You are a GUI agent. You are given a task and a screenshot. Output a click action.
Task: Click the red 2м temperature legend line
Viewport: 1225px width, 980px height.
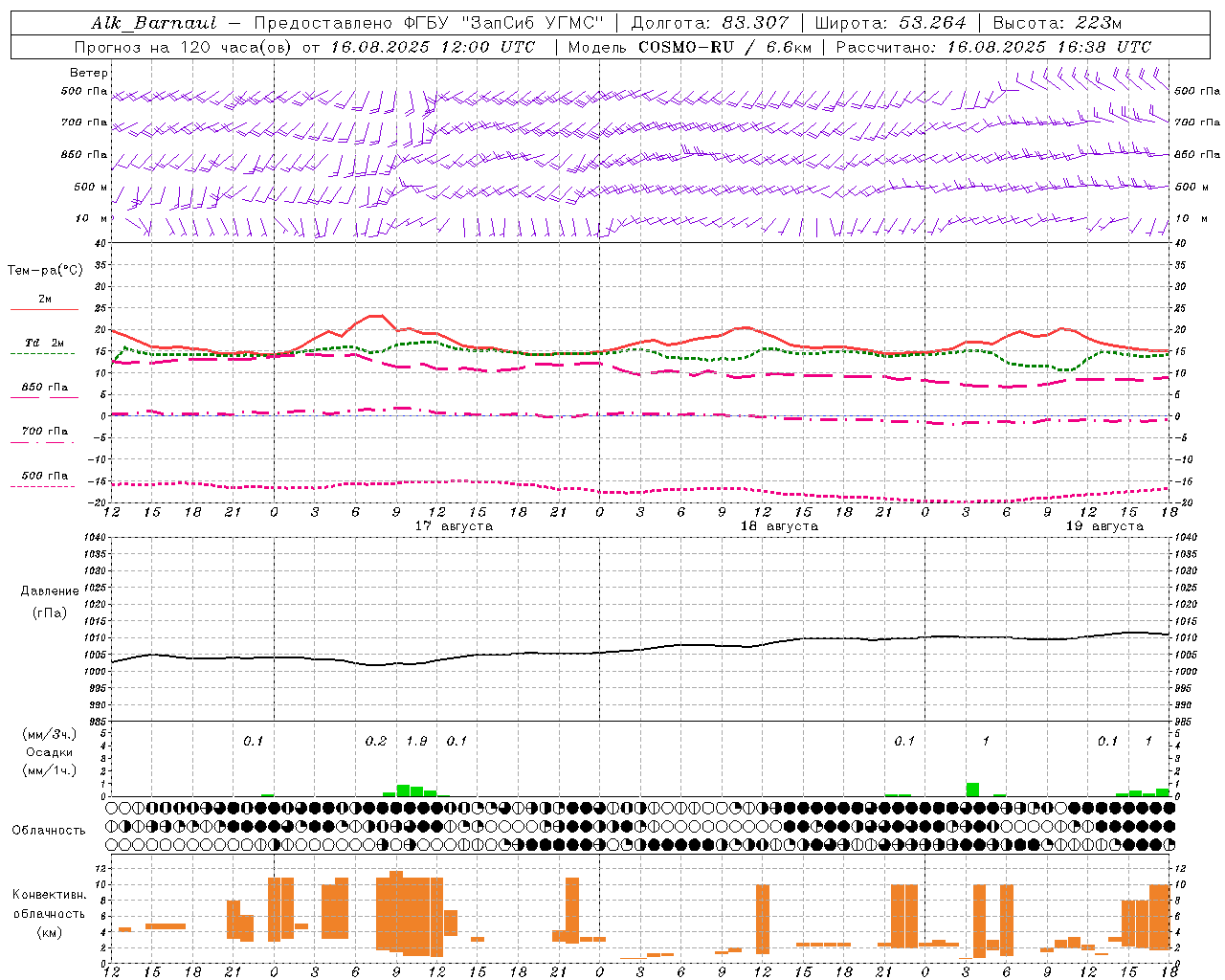44,310
